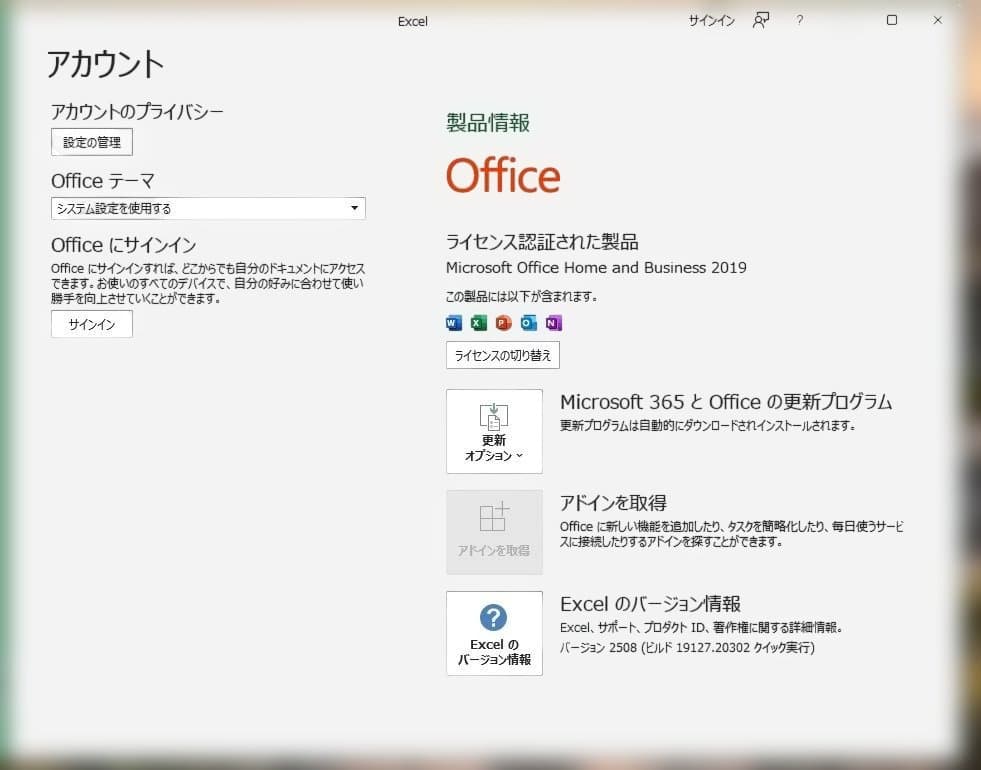
Task: Open 設定の管理 privacy settings button
Action: pyautogui.click(x=92, y=142)
